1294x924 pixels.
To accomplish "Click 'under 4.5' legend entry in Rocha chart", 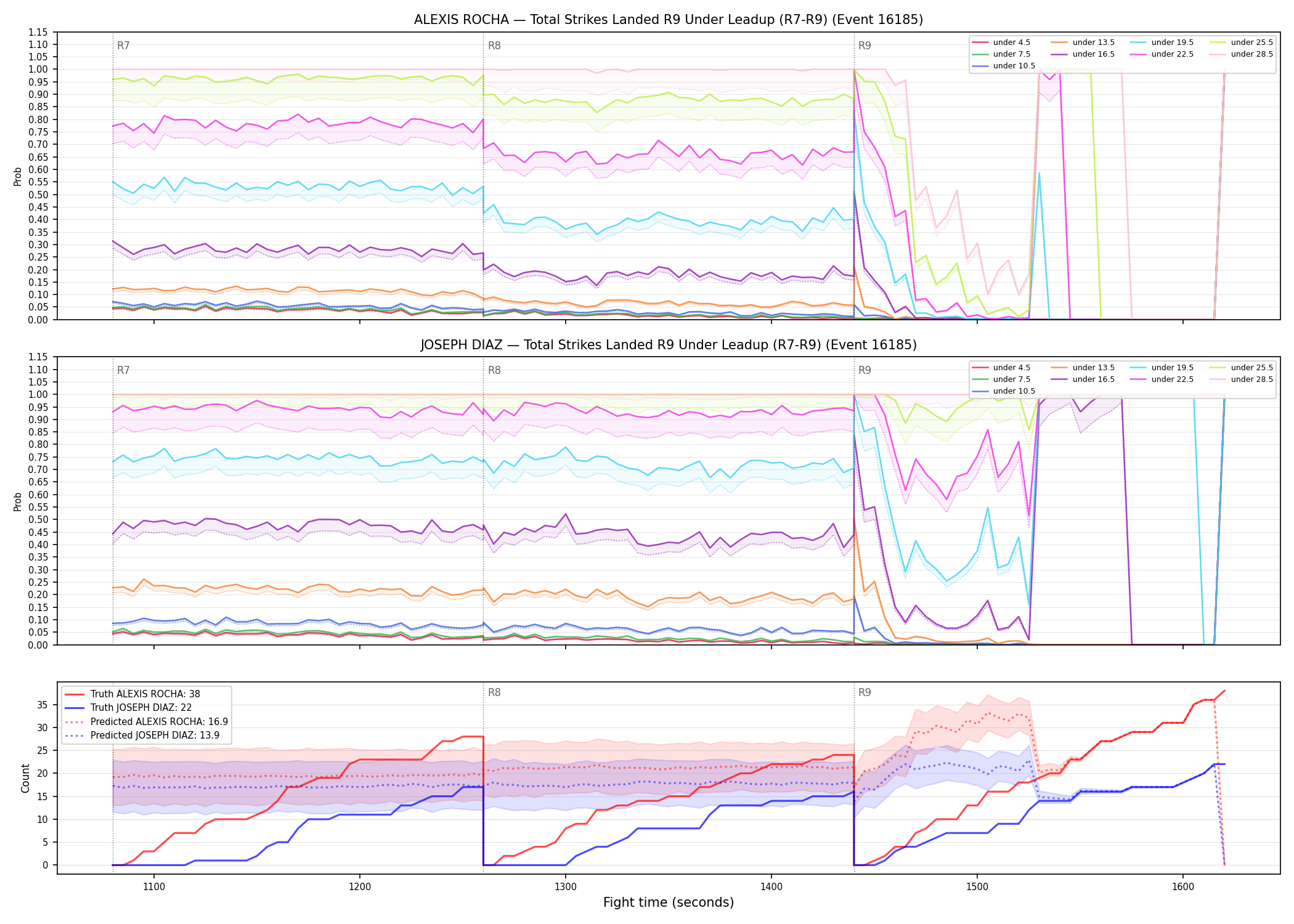I will pyautogui.click(x=1001, y=43).
